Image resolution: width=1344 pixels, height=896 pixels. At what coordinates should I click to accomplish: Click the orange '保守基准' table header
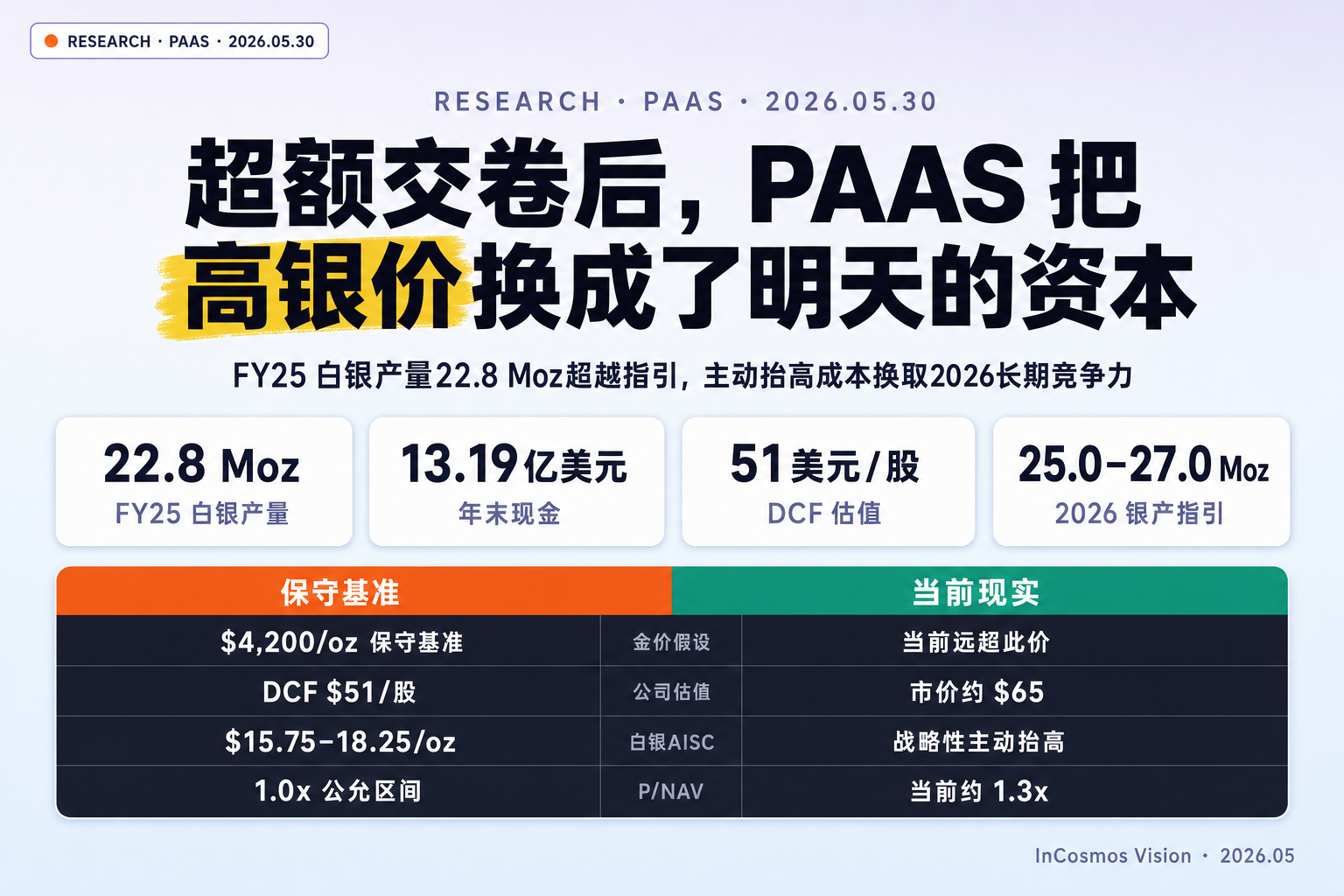(364, 591)
